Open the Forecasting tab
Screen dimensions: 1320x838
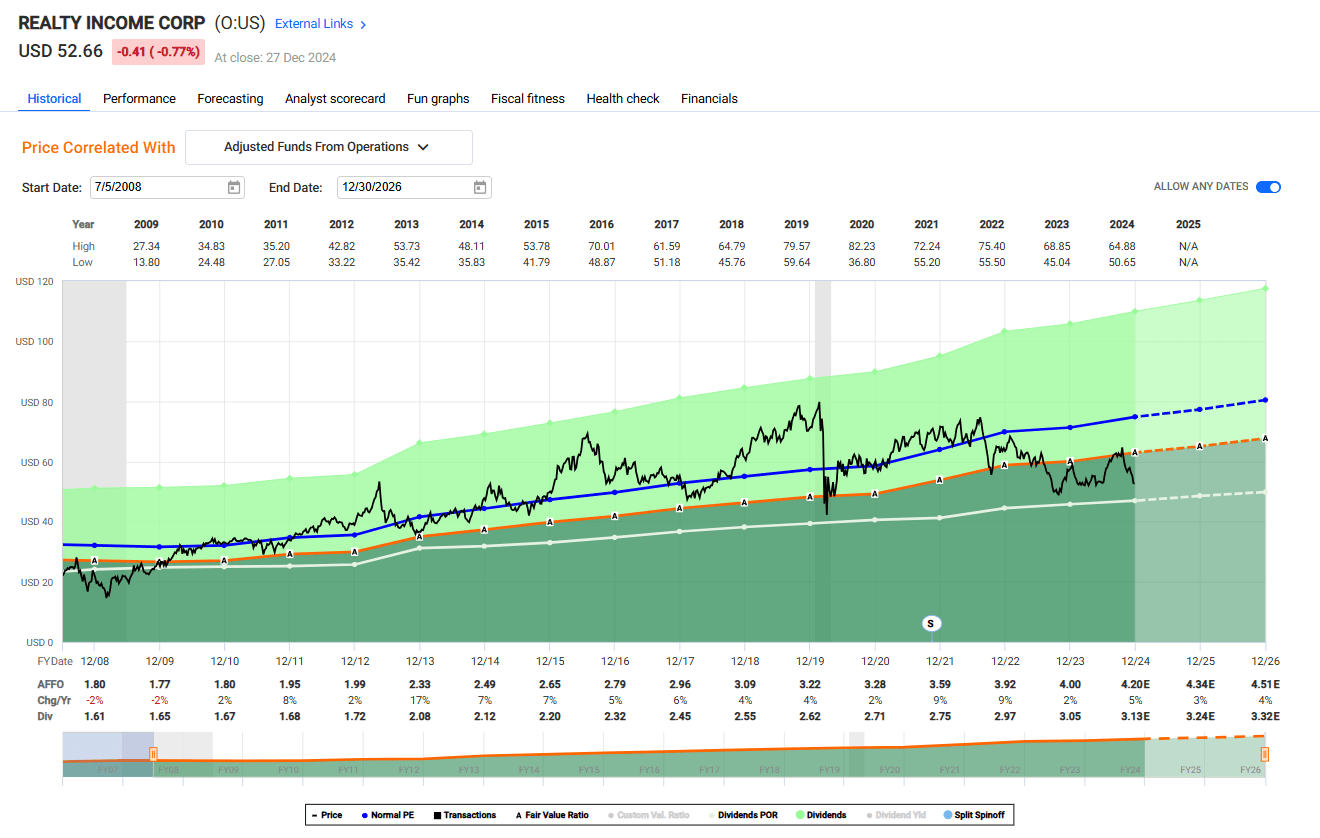(x=230, y=99)
